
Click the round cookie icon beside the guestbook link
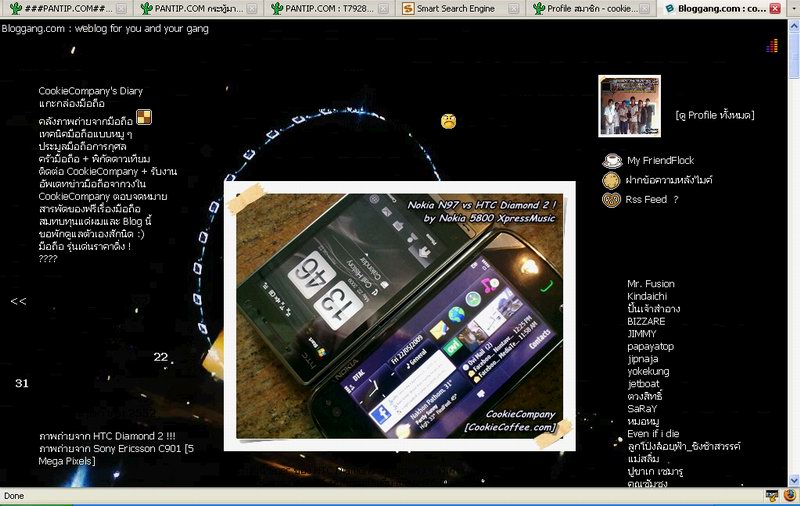coord(611,180)
